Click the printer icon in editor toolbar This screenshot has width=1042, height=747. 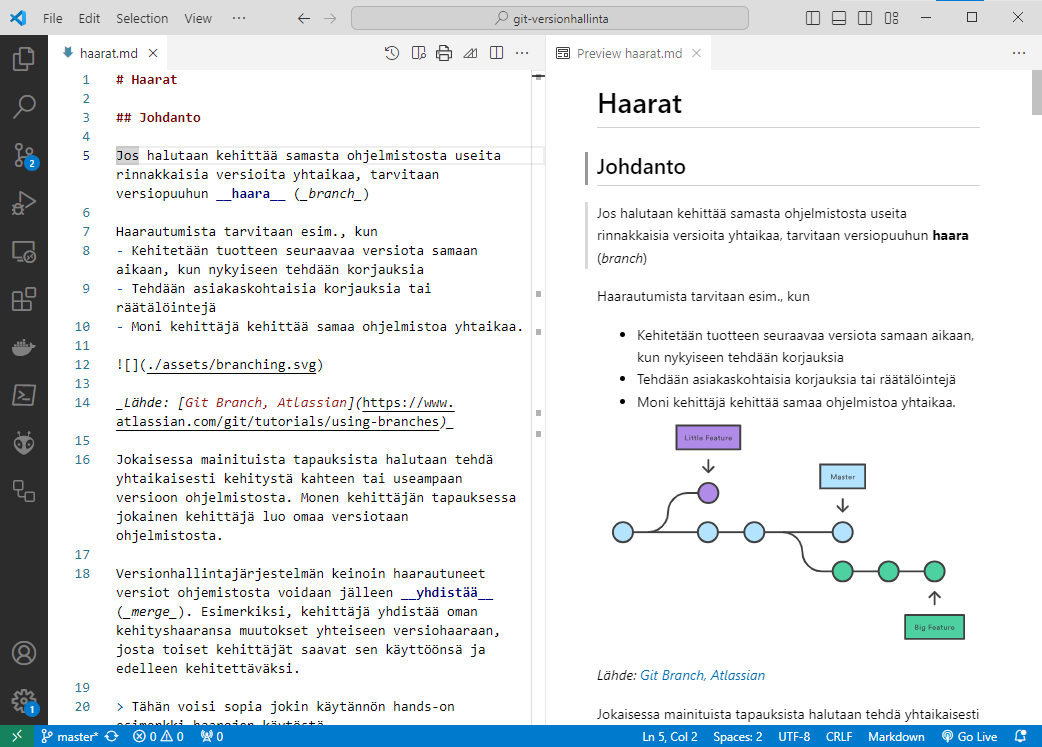click(x=444, y=53)
